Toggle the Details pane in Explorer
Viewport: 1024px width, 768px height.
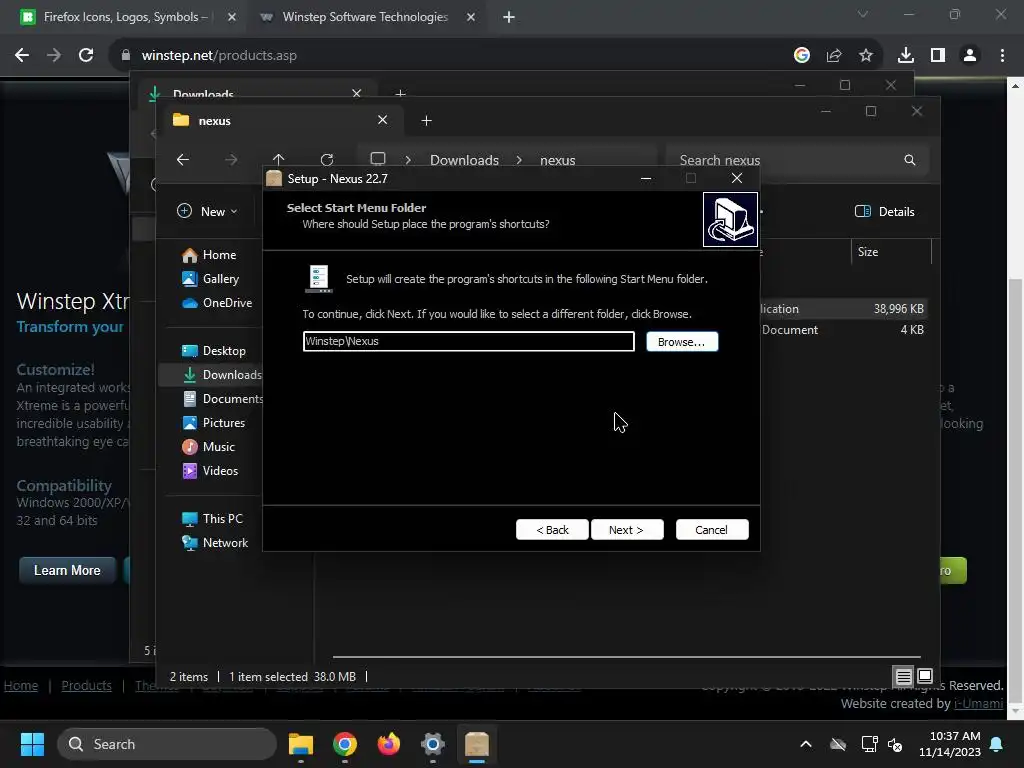click(885, 212)
